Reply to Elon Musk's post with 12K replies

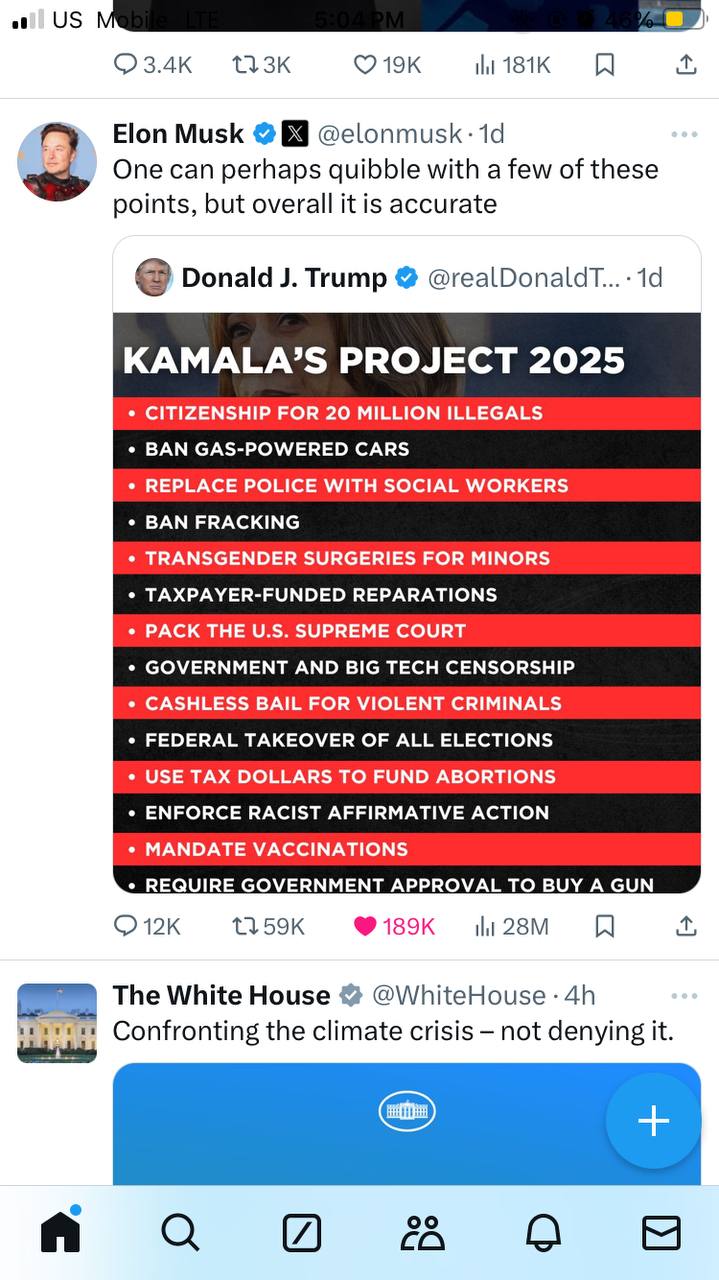coord(127,927)
